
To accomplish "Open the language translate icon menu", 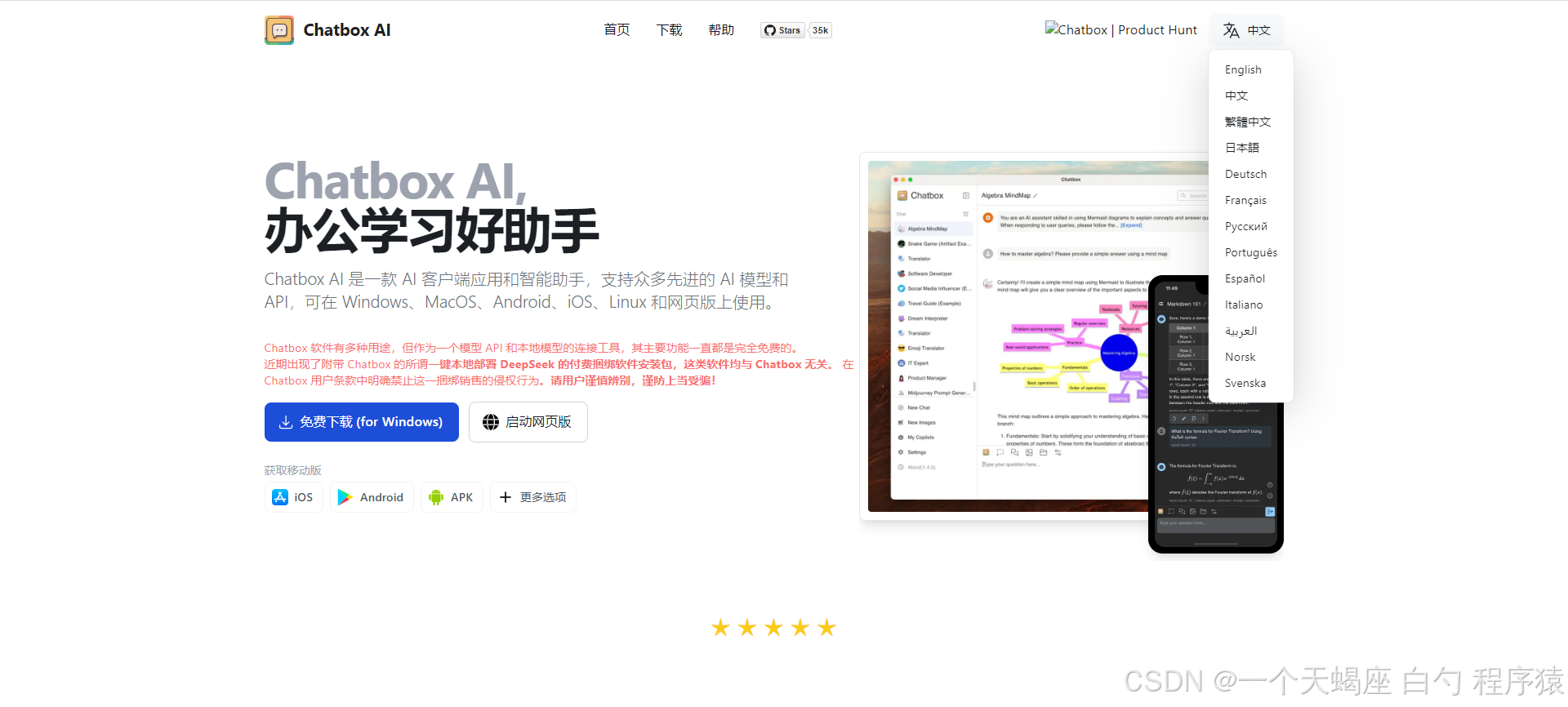I will pyautogui.click(x=1246, y=30).
